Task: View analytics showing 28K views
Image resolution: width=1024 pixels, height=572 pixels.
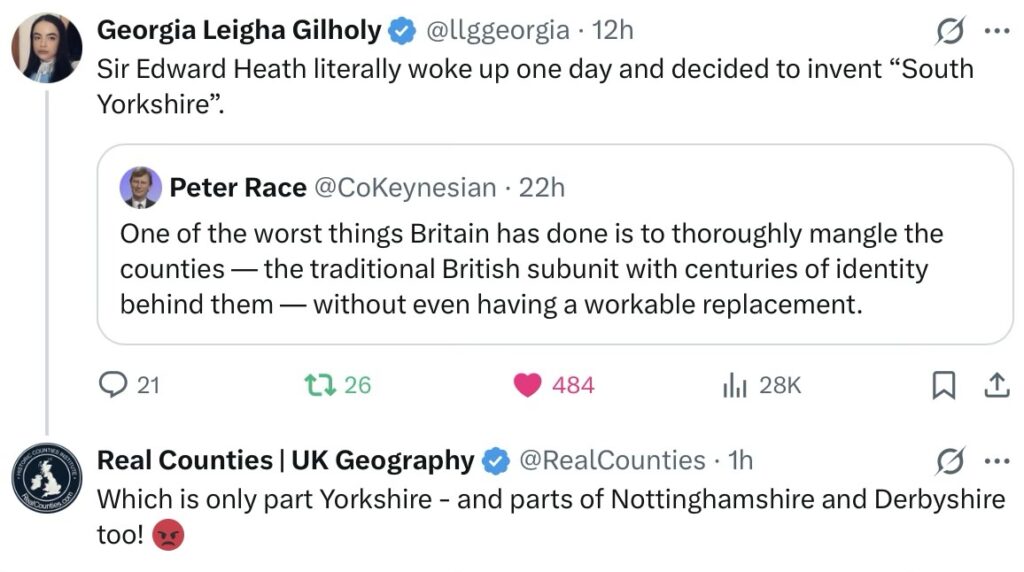Action: [x=735, y=385]
